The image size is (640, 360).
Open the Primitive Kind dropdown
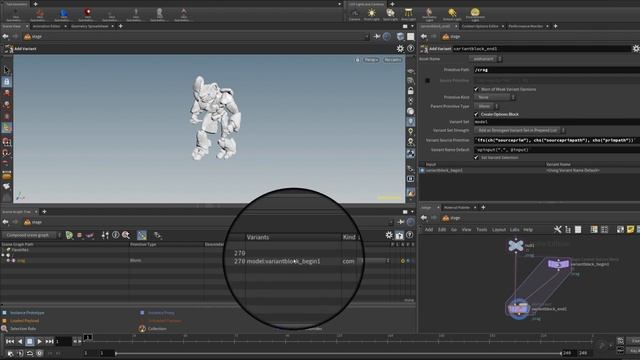point(494,97)
